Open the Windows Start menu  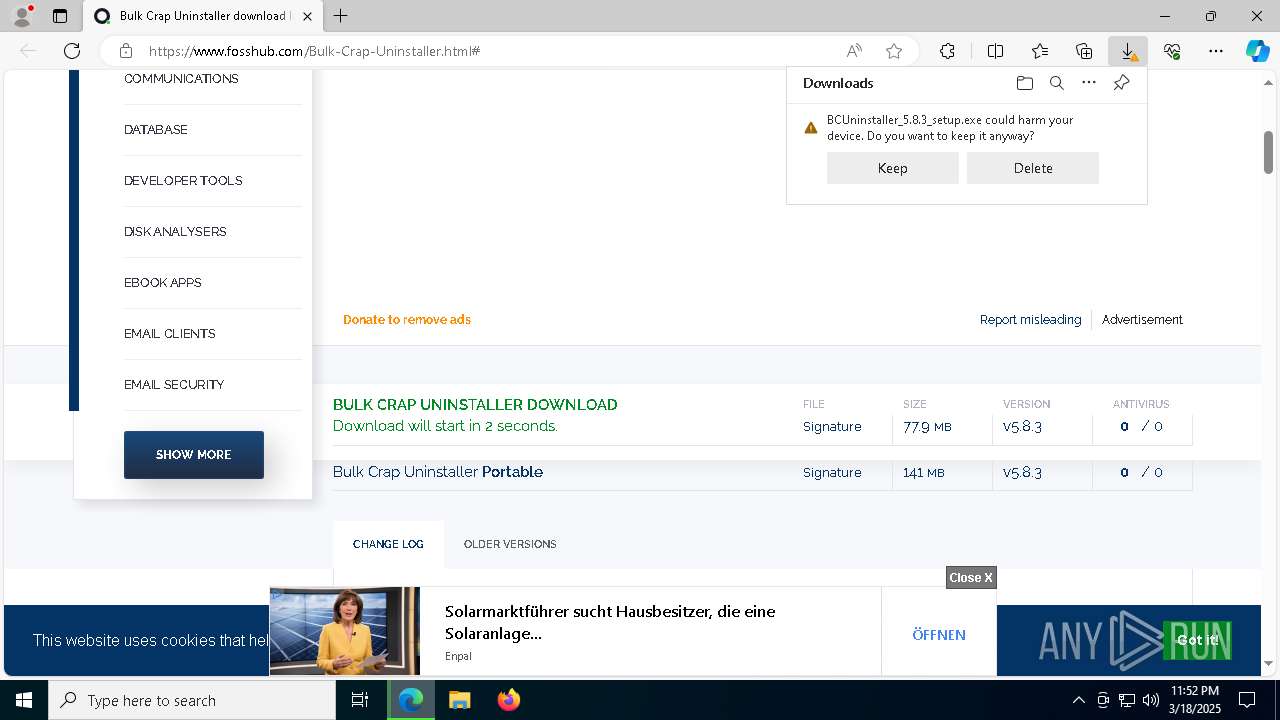tap(24, 700)
